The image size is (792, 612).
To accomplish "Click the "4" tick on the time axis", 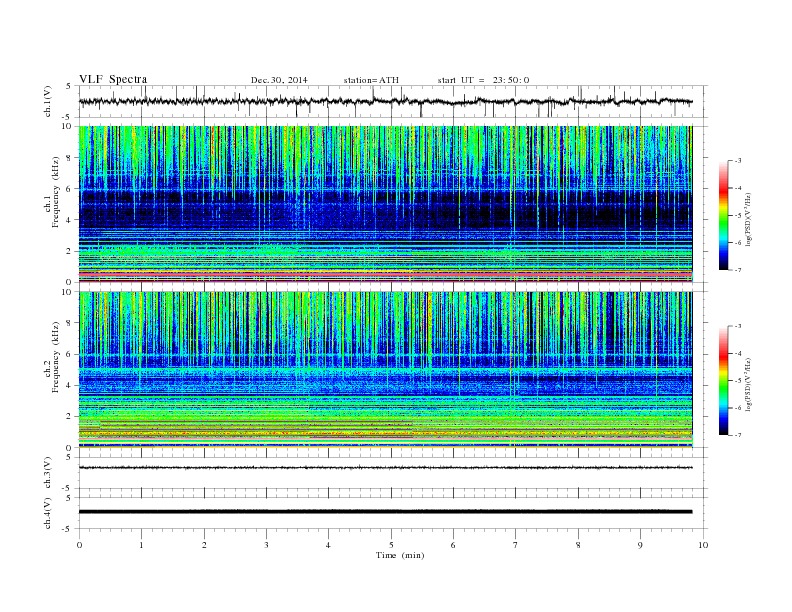I will (328, 545).
